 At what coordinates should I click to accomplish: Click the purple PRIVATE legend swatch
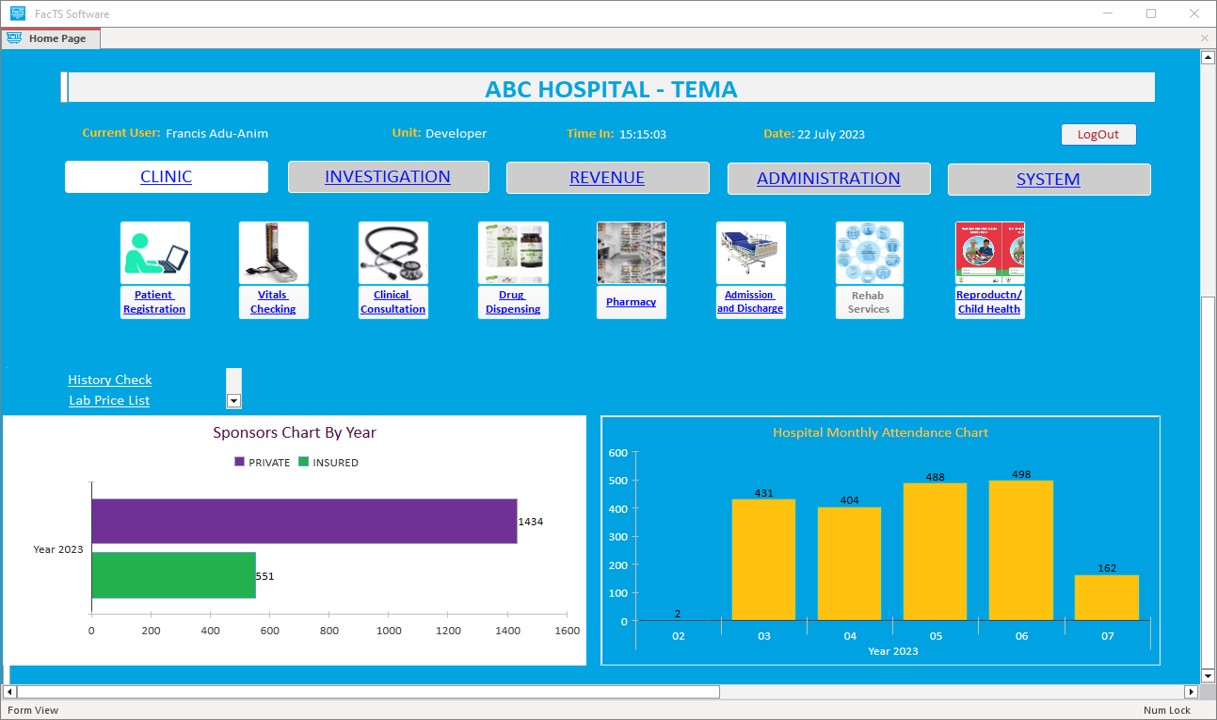pos(240,462)
